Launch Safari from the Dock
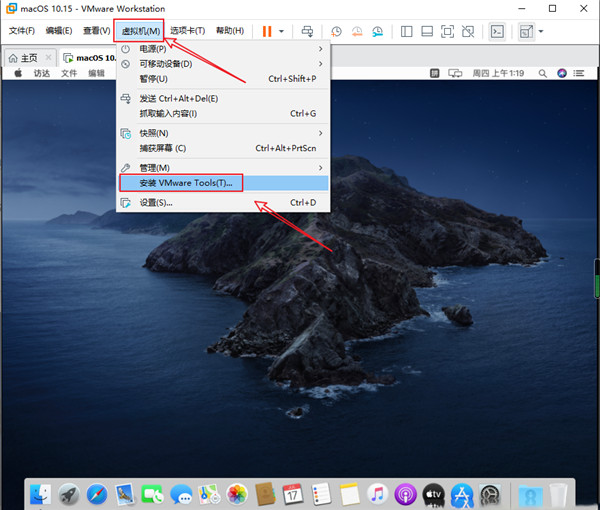 click(x=97, y=494)
